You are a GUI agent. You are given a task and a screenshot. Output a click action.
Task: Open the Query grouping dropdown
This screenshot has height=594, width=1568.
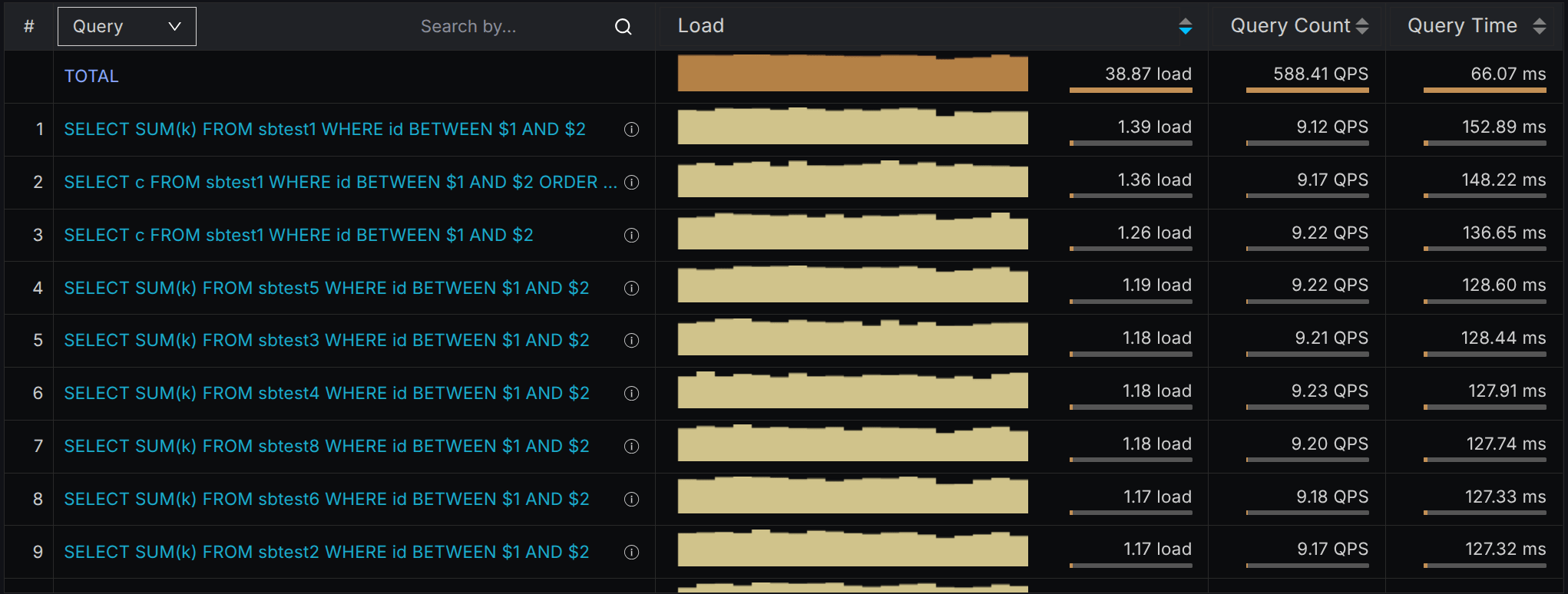point(127,27)
